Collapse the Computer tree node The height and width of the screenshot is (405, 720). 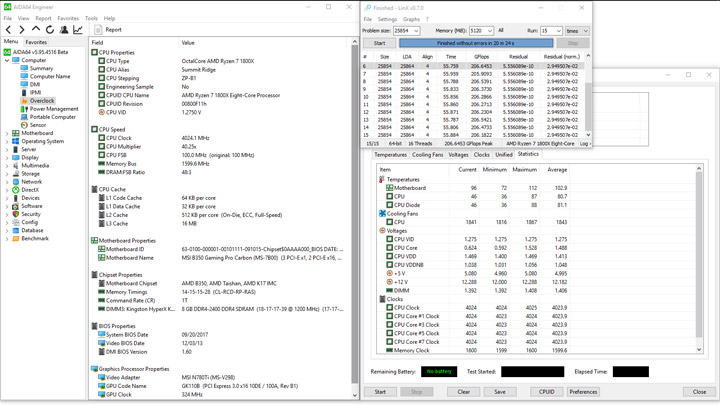point(7,60)
